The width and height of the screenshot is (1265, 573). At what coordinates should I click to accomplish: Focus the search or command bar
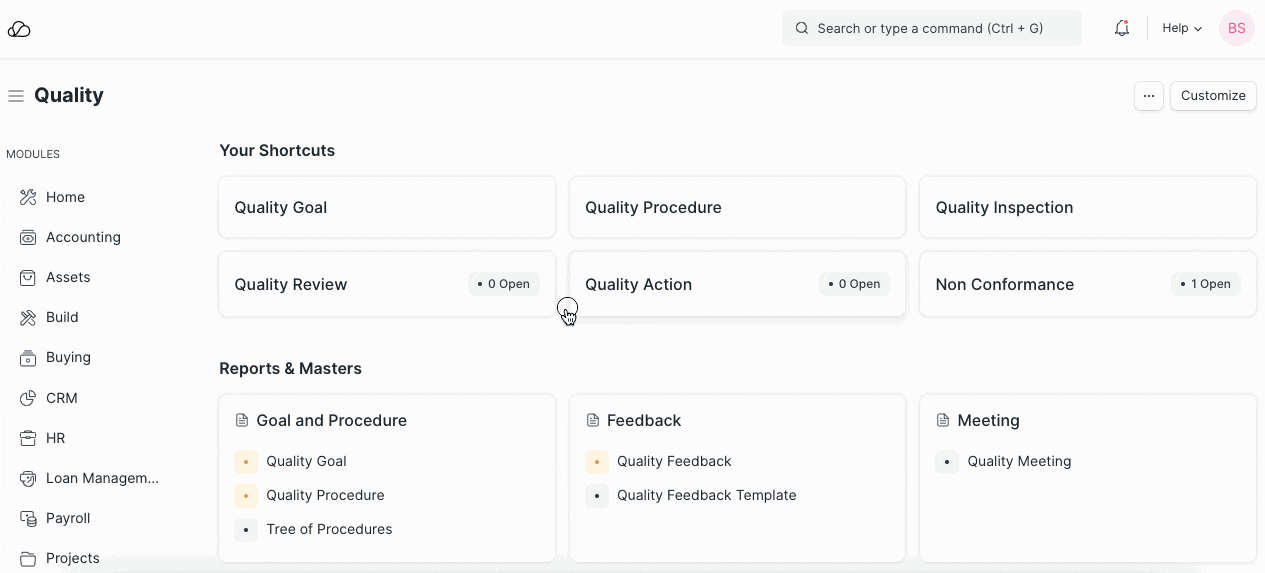pos(931,29)
